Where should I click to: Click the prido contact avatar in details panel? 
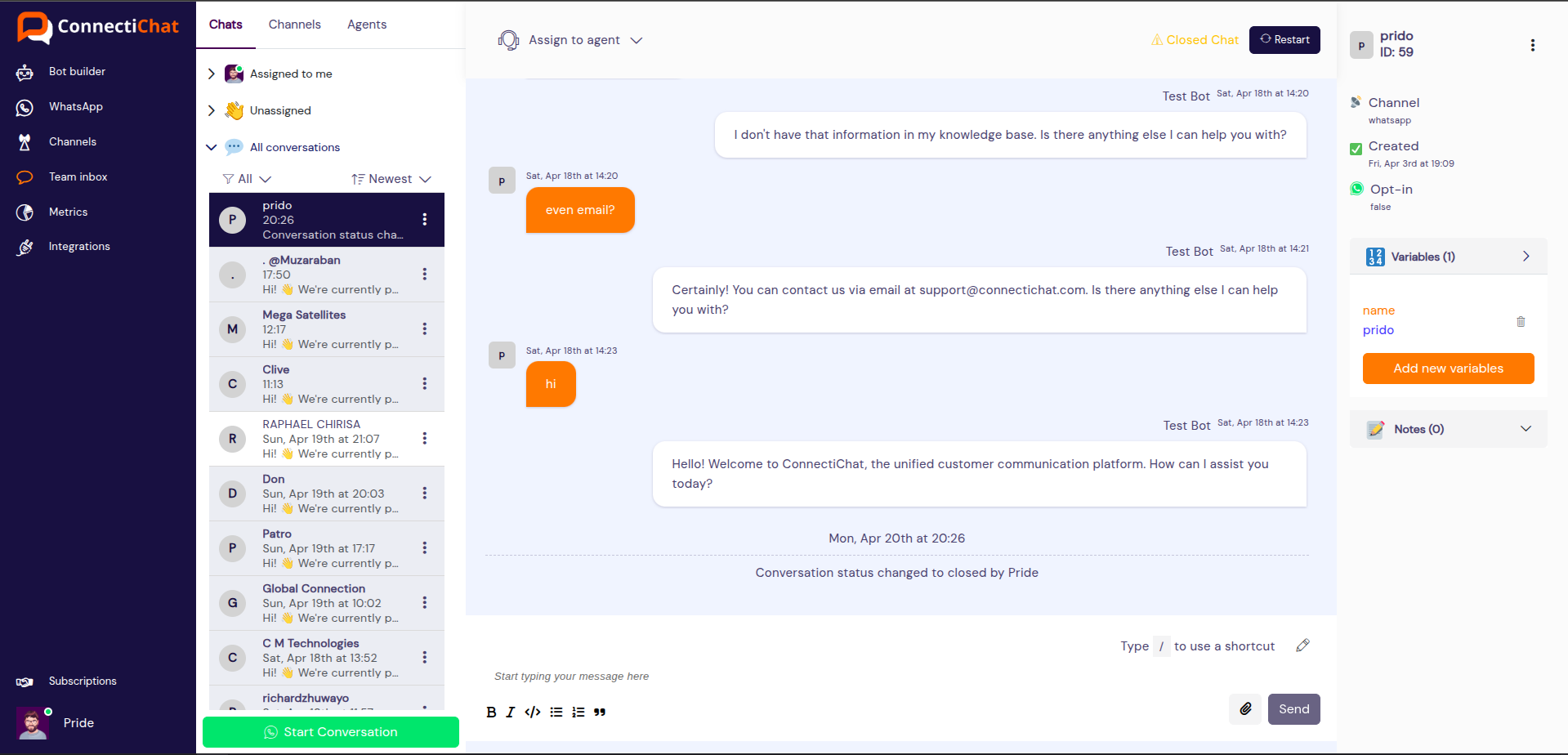pos(1361,46)
